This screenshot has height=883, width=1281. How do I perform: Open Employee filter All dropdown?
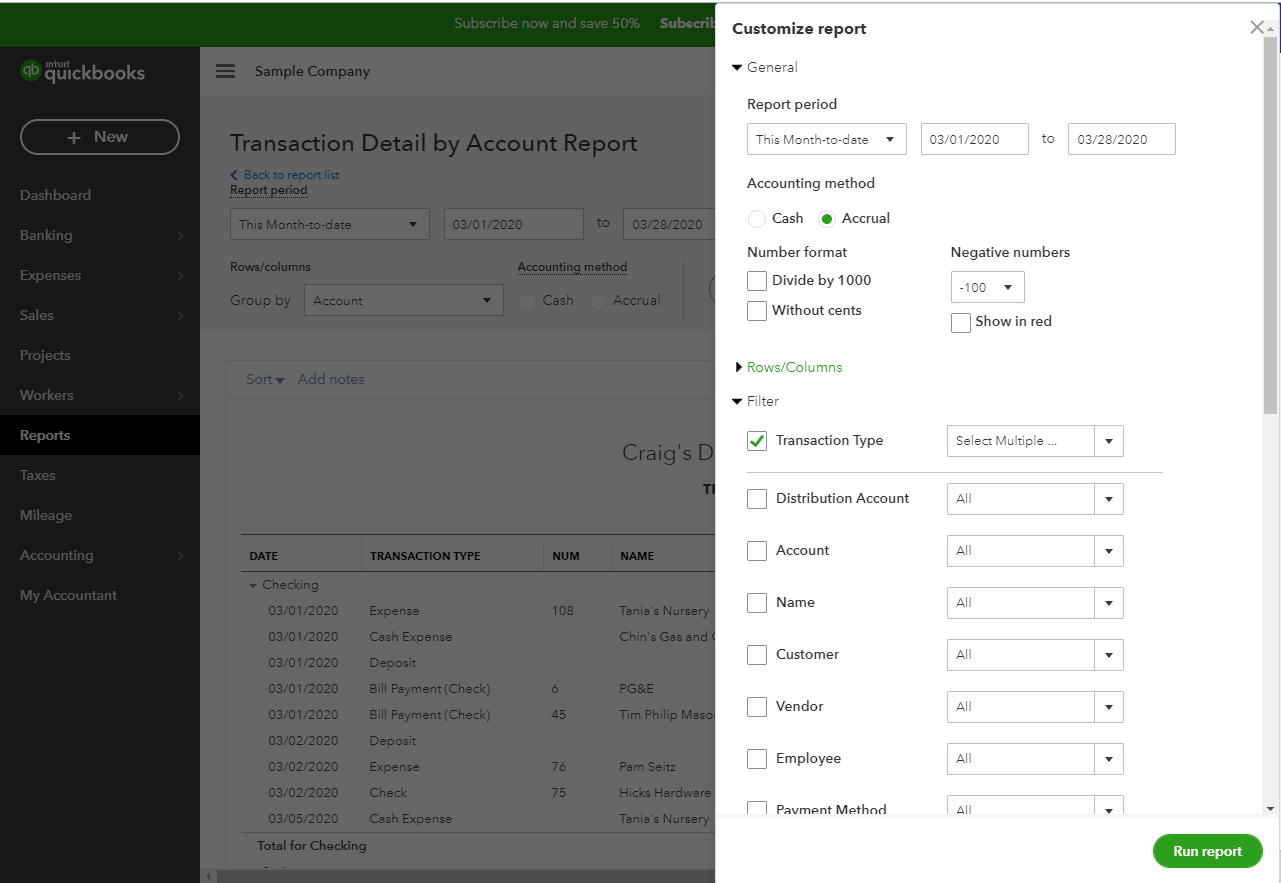click(1035, 759)
